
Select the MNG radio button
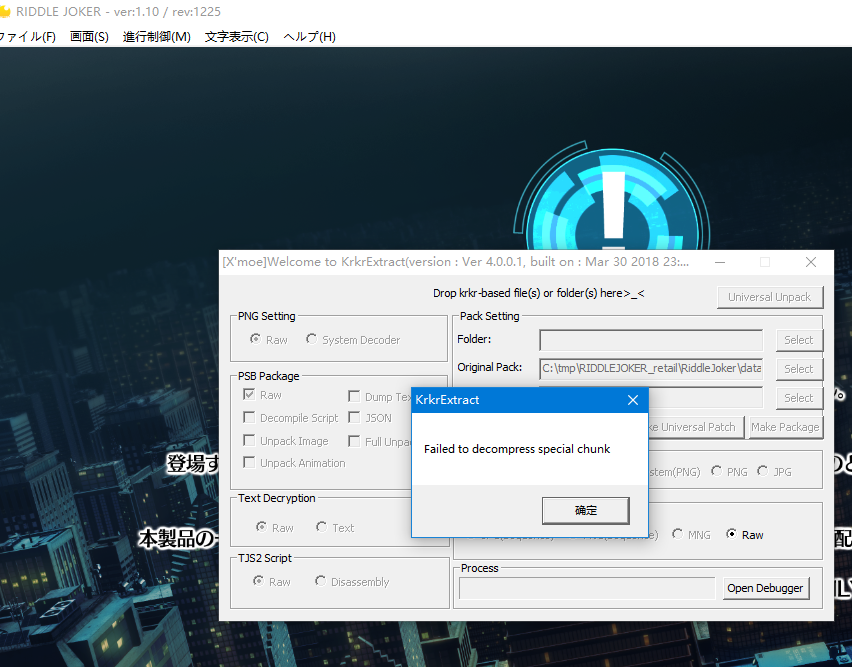677,534
